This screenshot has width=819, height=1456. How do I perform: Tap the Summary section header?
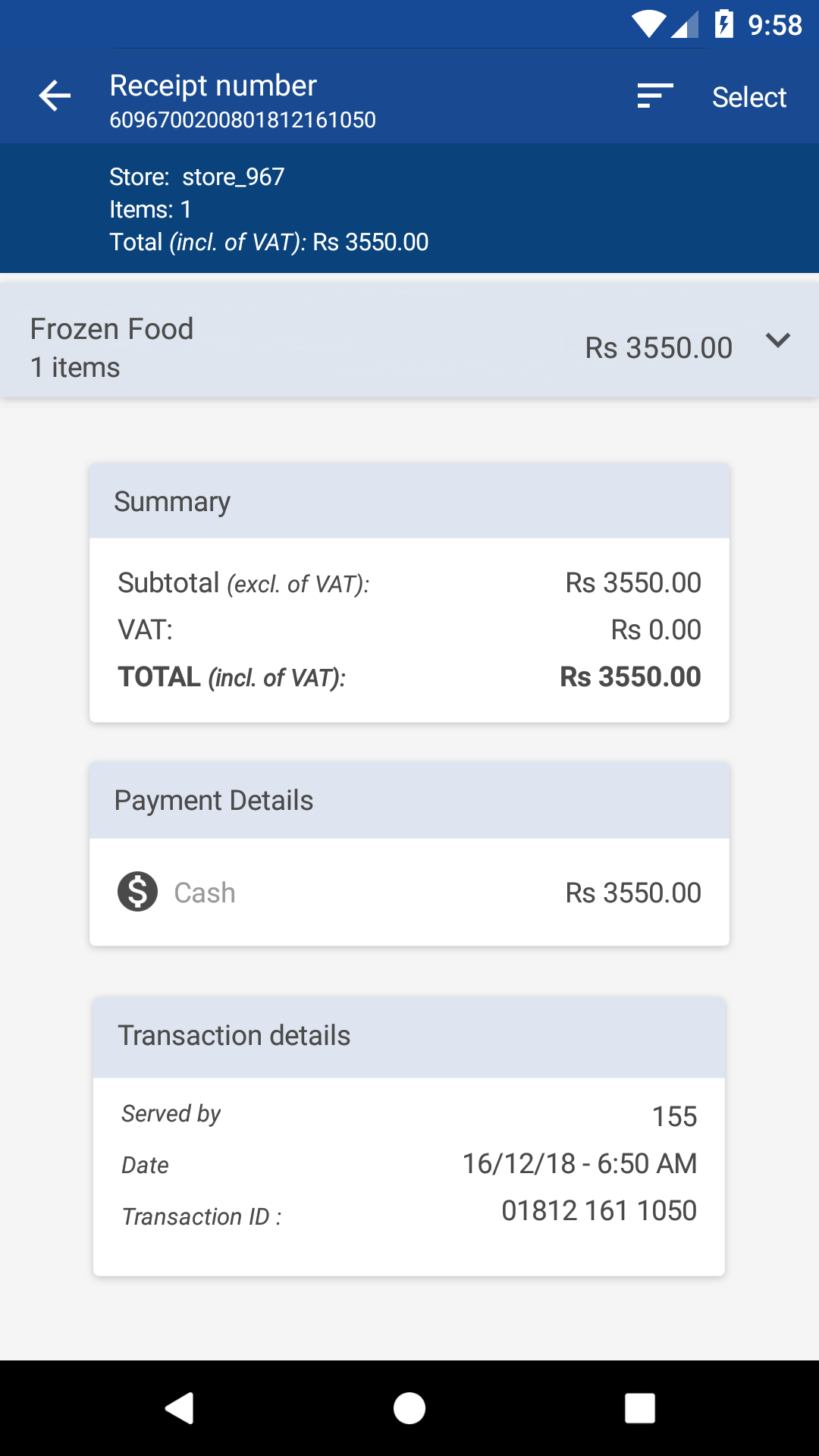tap(409, 502)
